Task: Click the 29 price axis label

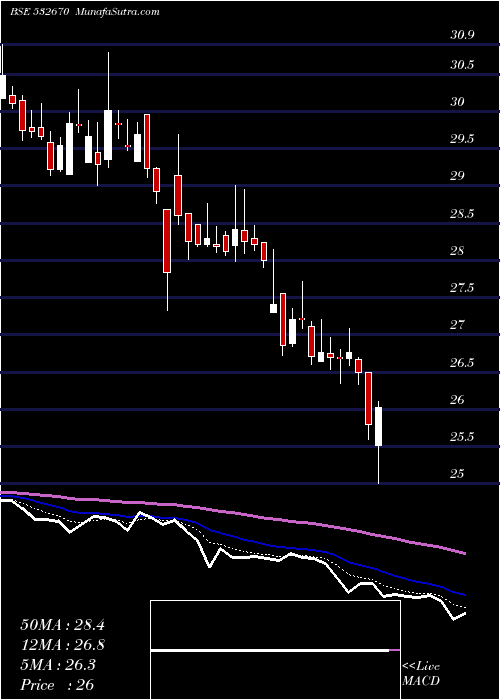Action: click(458, 176)
